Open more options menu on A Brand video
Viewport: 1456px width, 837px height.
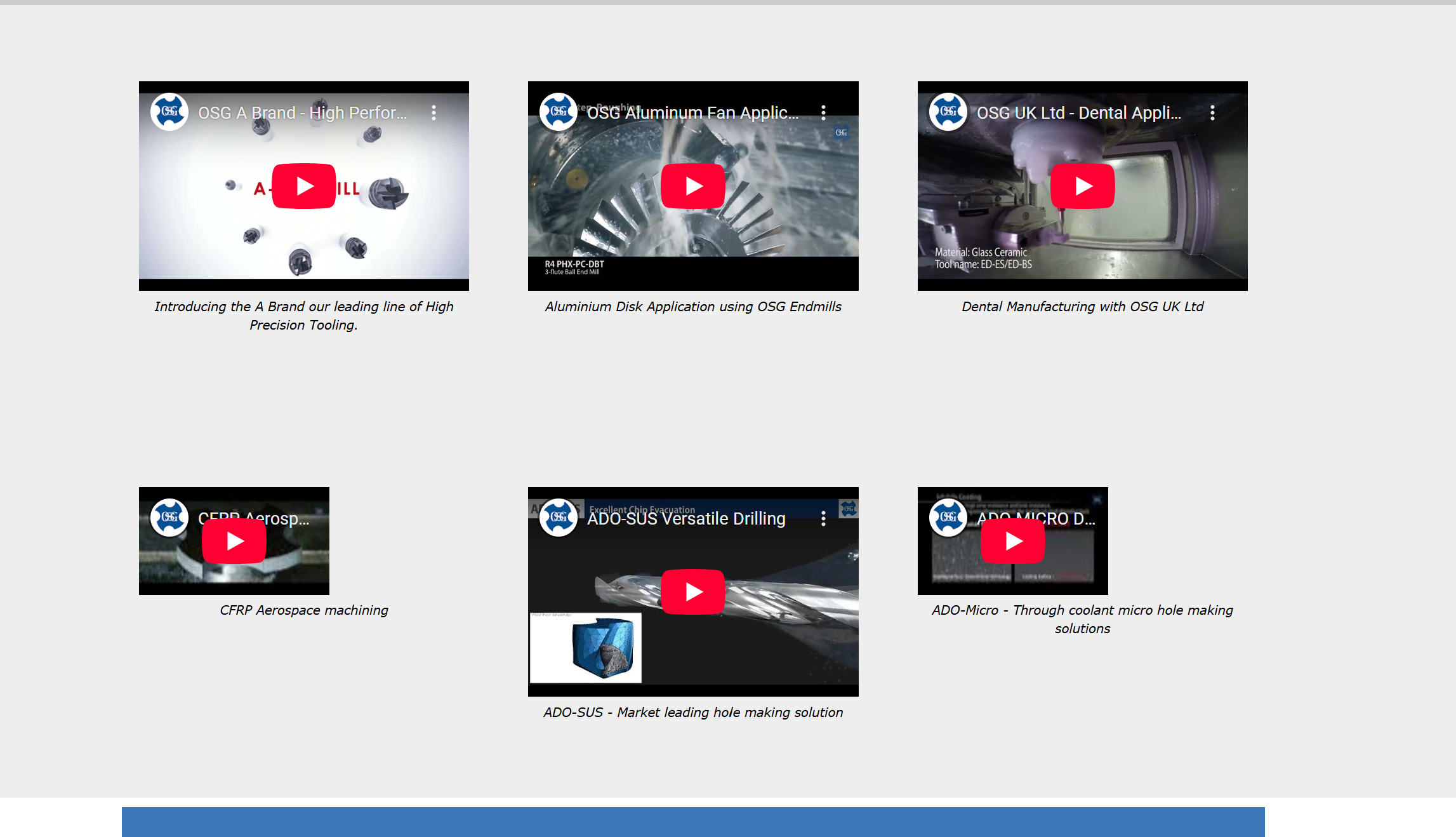pos(434,112)
